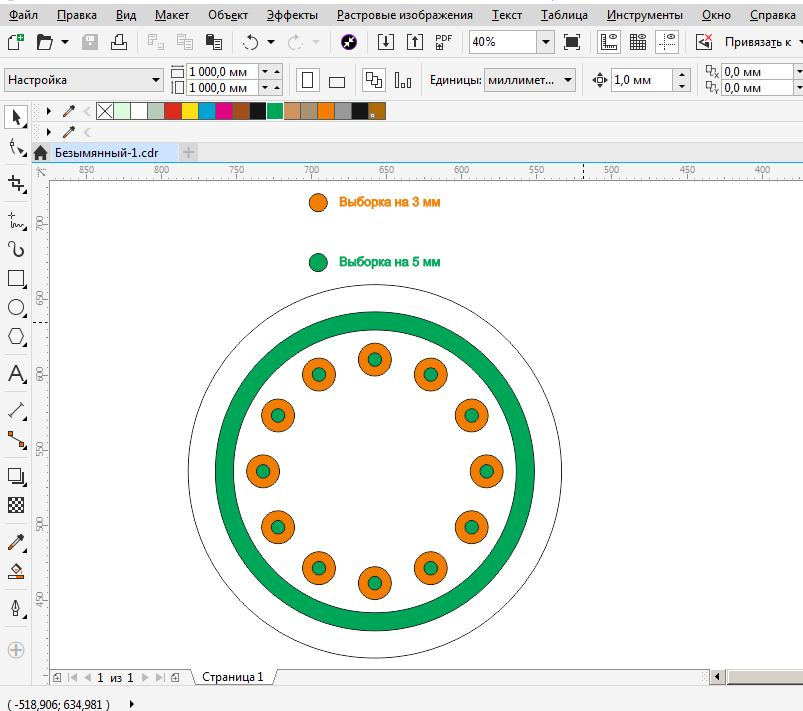
Task: Open the Страница 1 page tab
Action: pyautogui.click(x=233, y=677)
